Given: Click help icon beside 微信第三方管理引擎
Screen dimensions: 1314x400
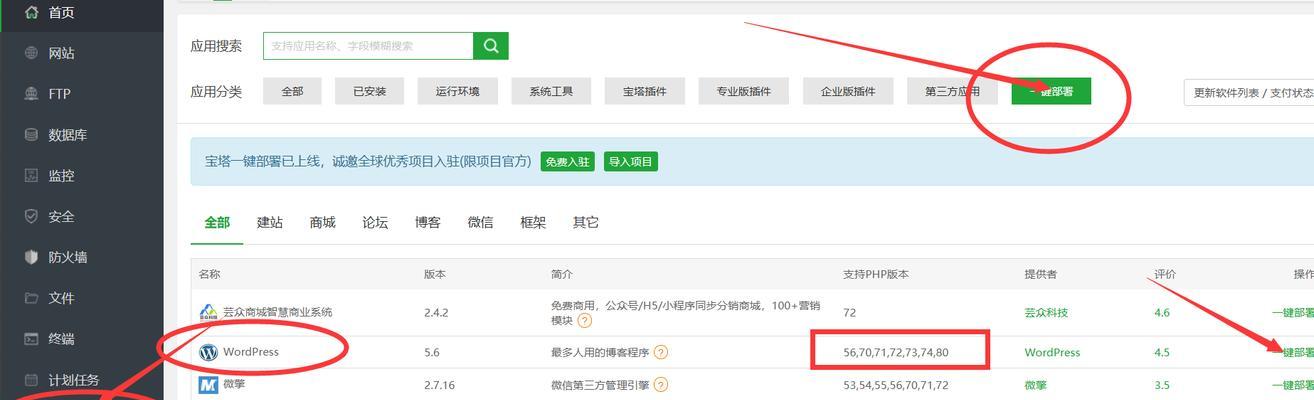Looking at the screenshot, I should pyautogui.click(x=661, y=385).
